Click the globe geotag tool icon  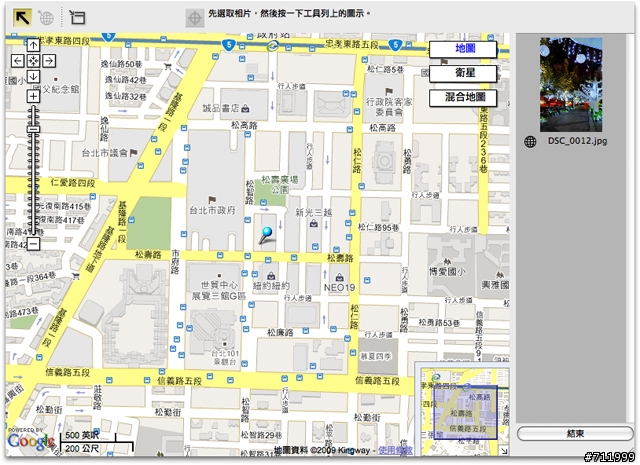point(46,18)
